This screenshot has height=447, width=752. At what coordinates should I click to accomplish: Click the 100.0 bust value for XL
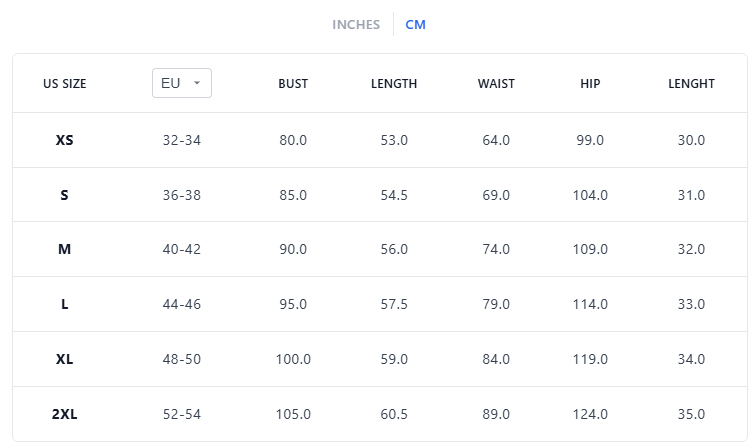[x=293, y=359]
